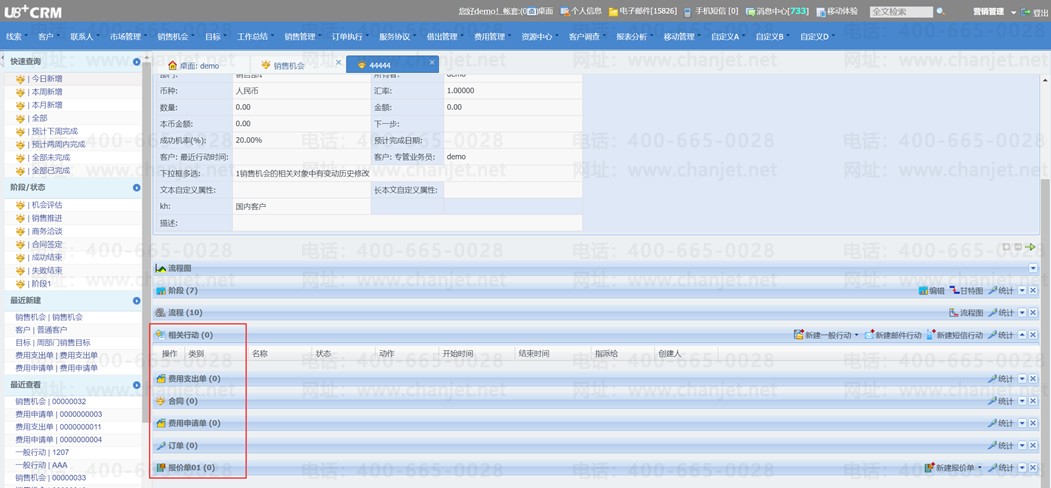The image size is (1051, 488).
Task: Click 新建报价单 in the 报价单01 section
Action: point(948,468)
